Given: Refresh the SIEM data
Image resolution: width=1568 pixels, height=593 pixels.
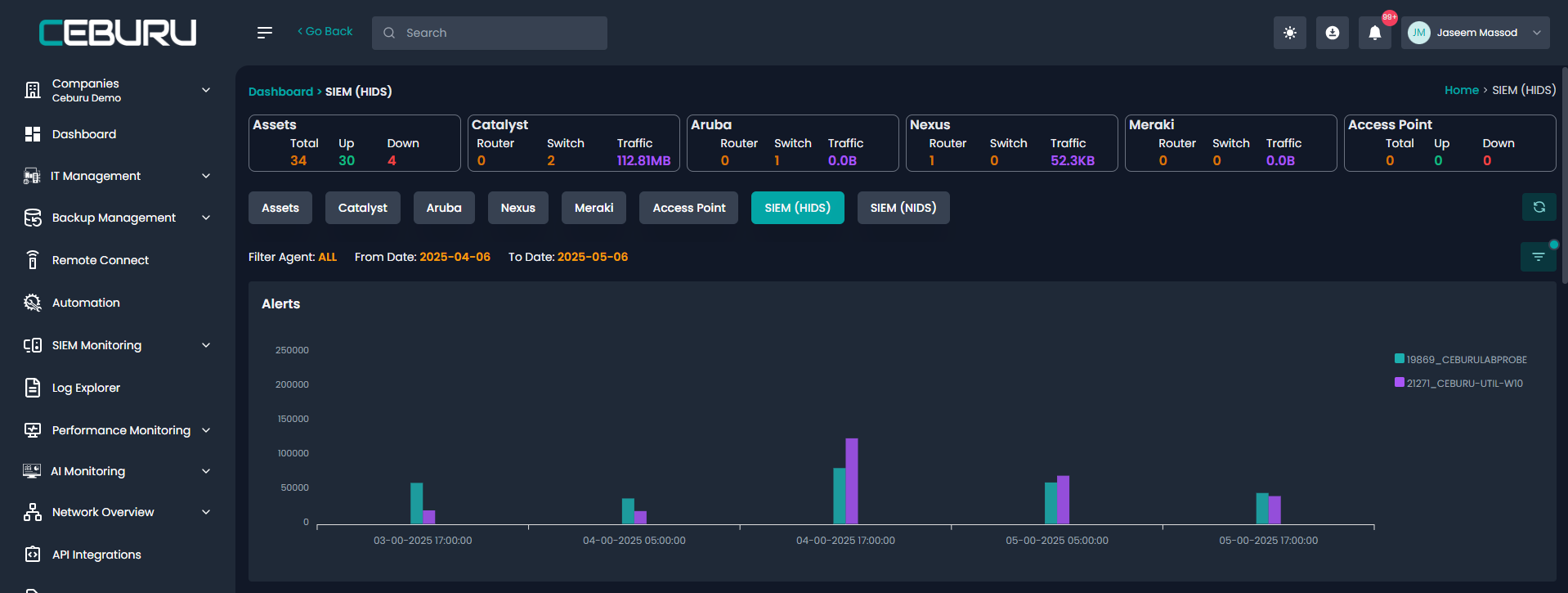Looking at the screenshot, I should [1539, 207].
